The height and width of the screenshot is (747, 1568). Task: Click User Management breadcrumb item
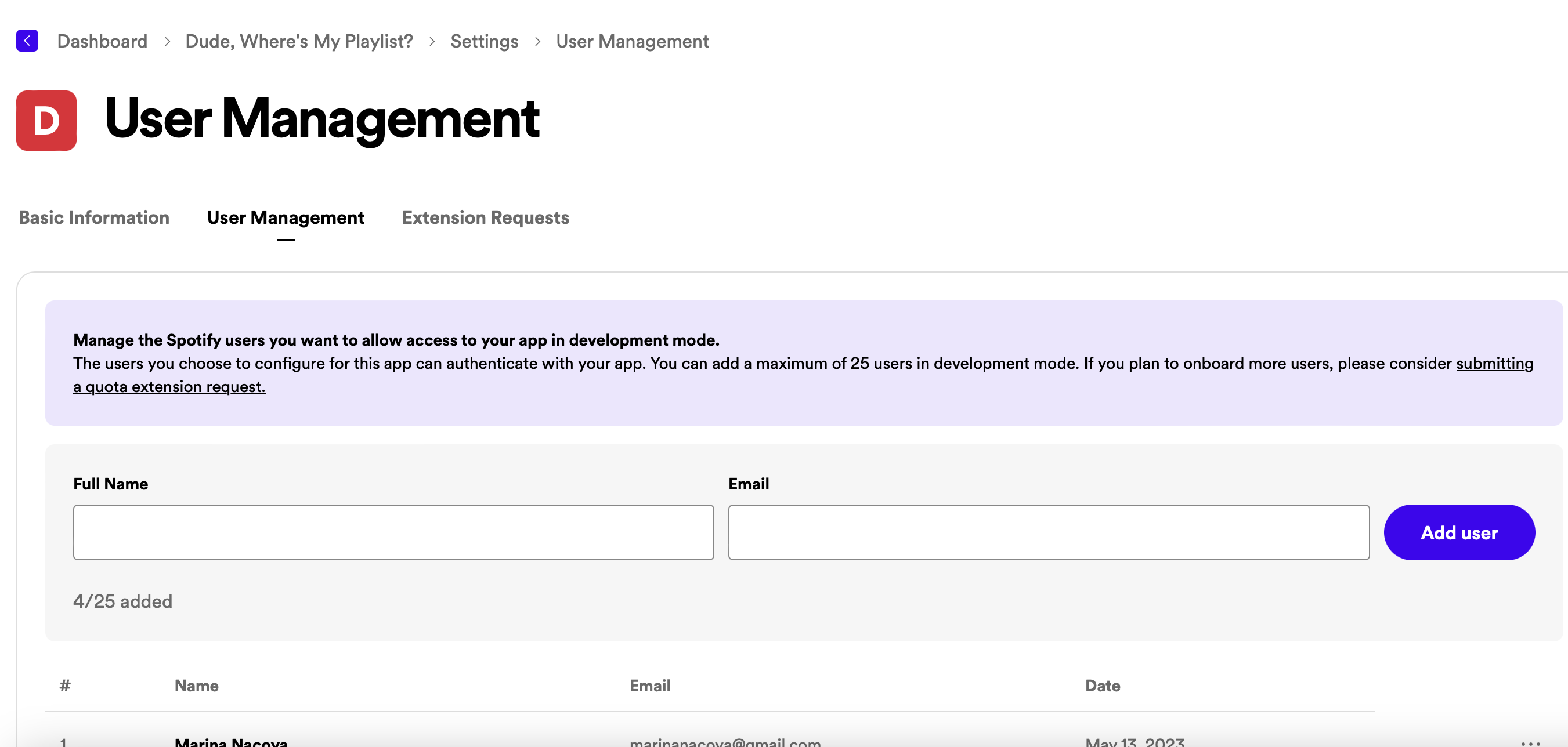tap(632, 41)
